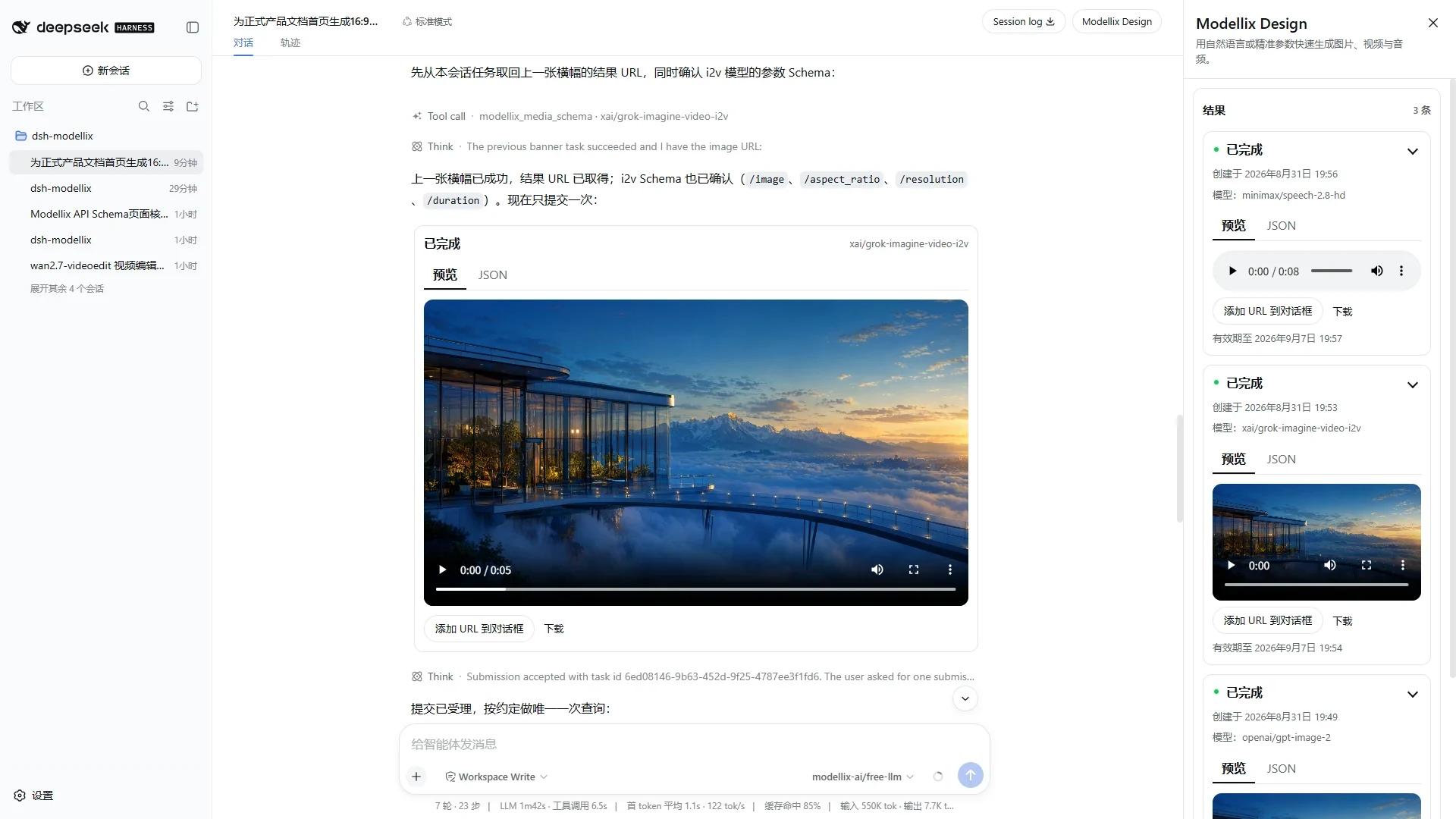Open JSON tab for minimax speech result

pyautogui.click(x=1282, y=226)
